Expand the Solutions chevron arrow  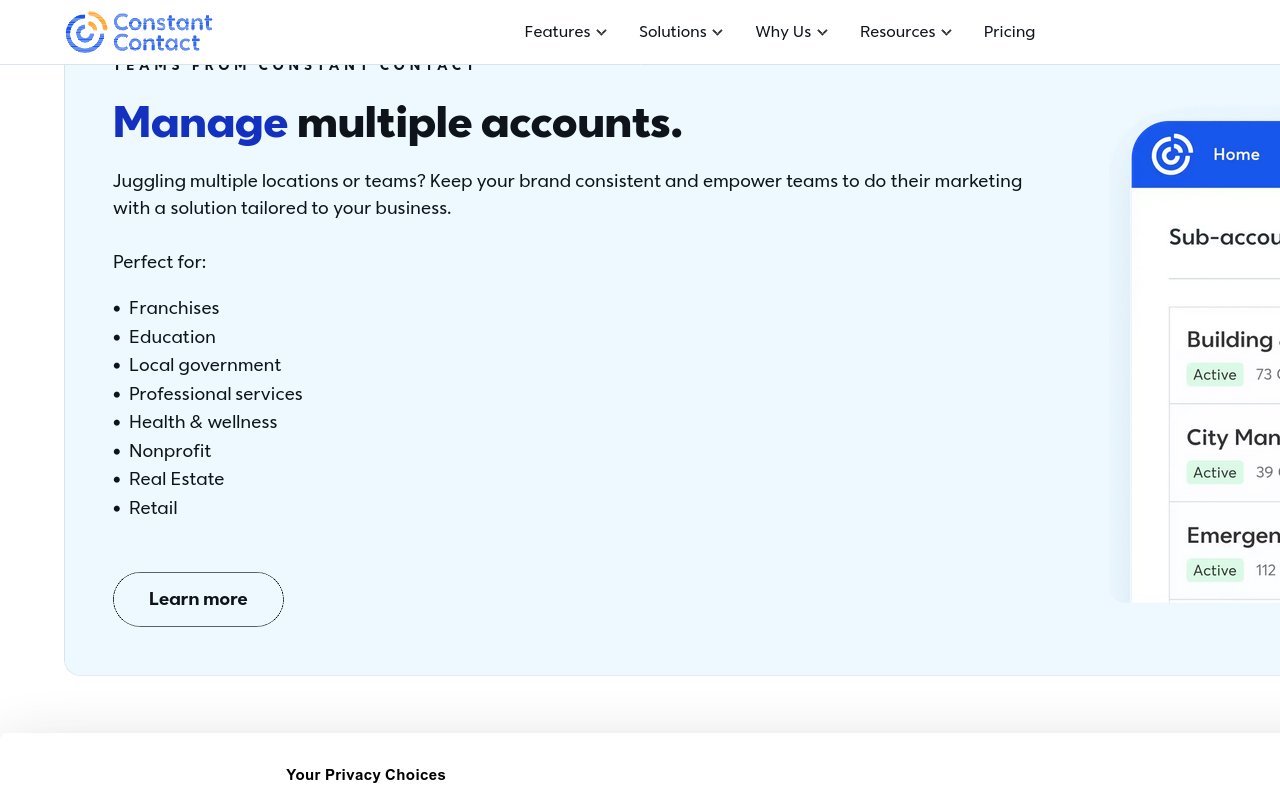717,32
